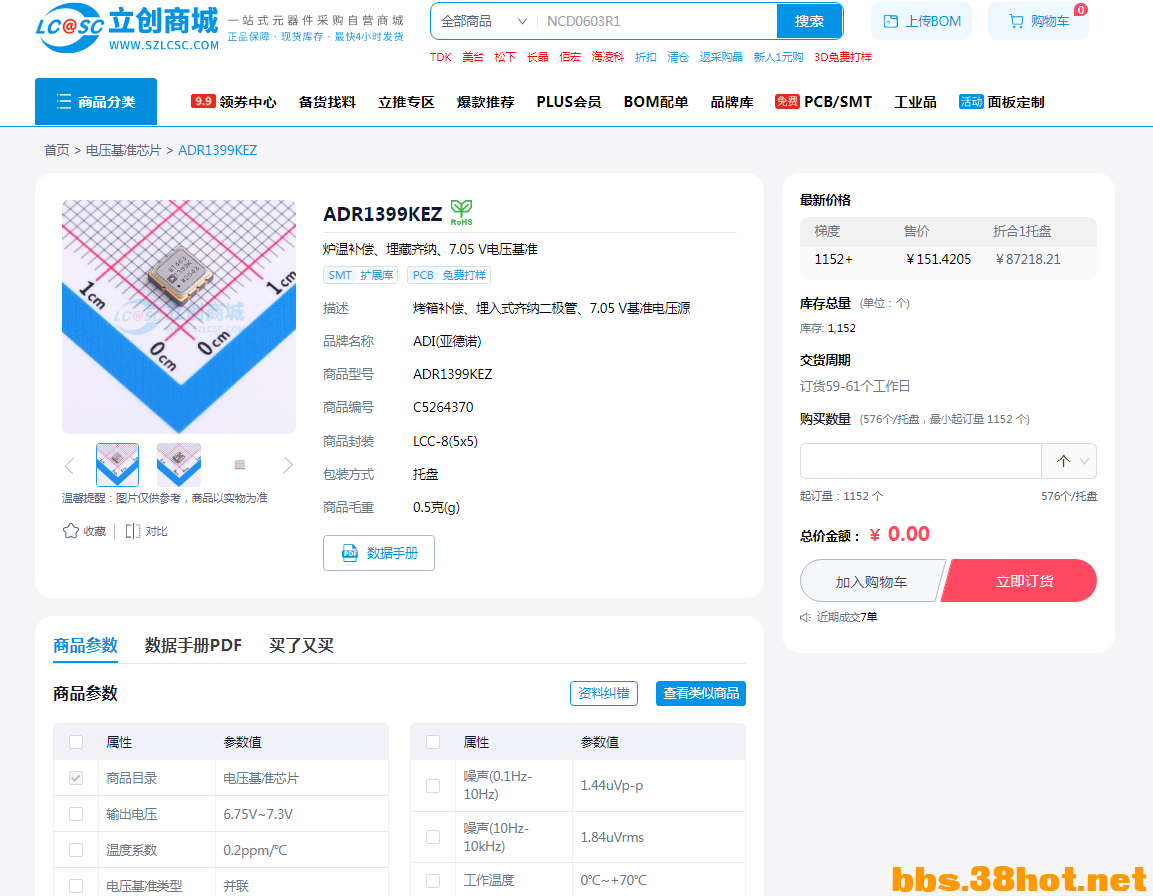This screenshot has height=896, width=1153.
Task: Open the 品牌库 brand library
Action: [732, 102]
